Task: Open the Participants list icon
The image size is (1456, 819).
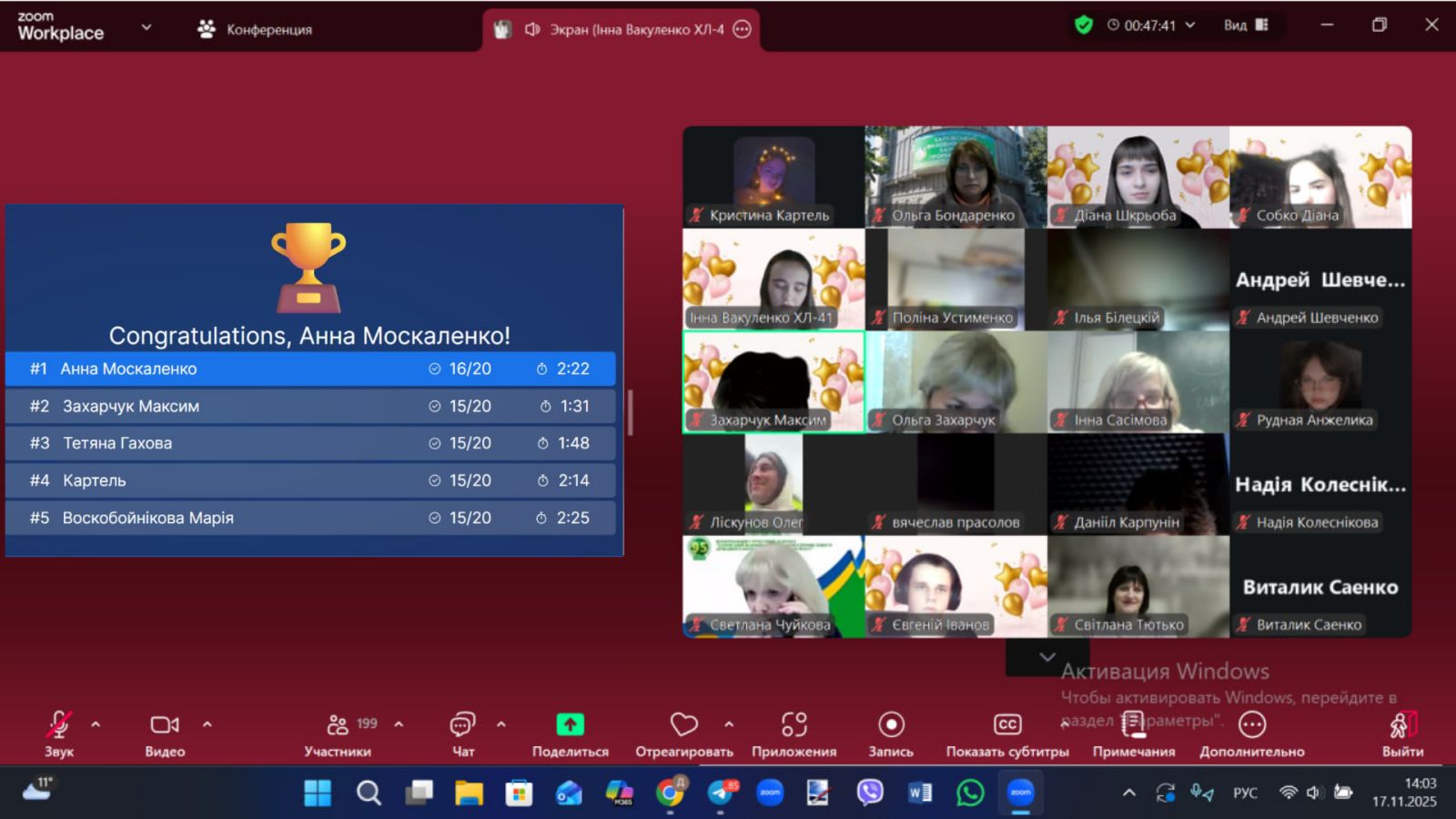Action: (x=338, y=725)
